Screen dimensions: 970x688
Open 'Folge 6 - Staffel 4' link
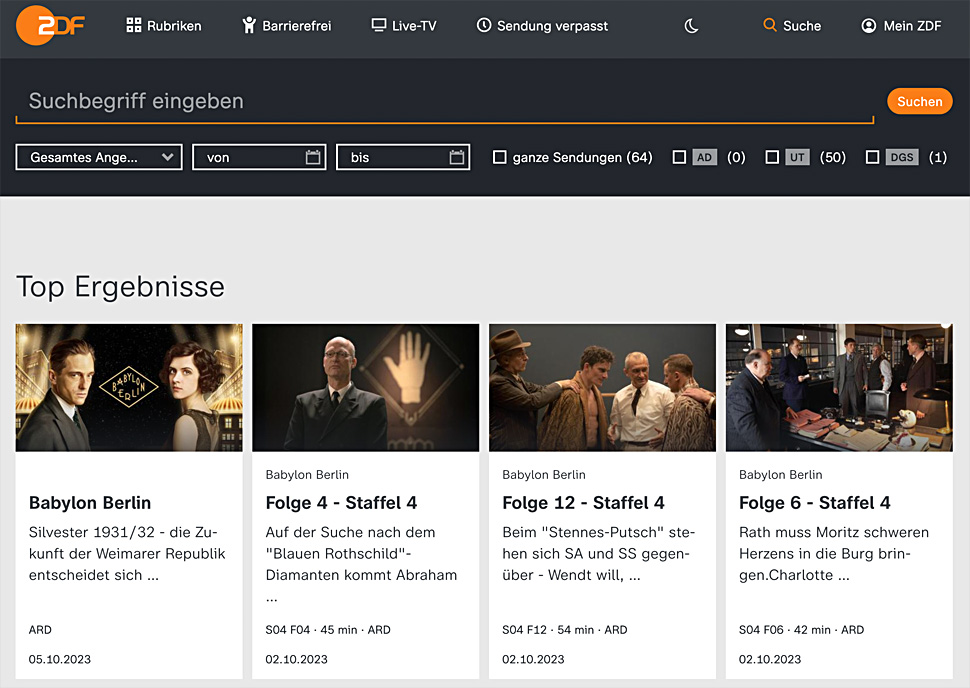point(815,502)
